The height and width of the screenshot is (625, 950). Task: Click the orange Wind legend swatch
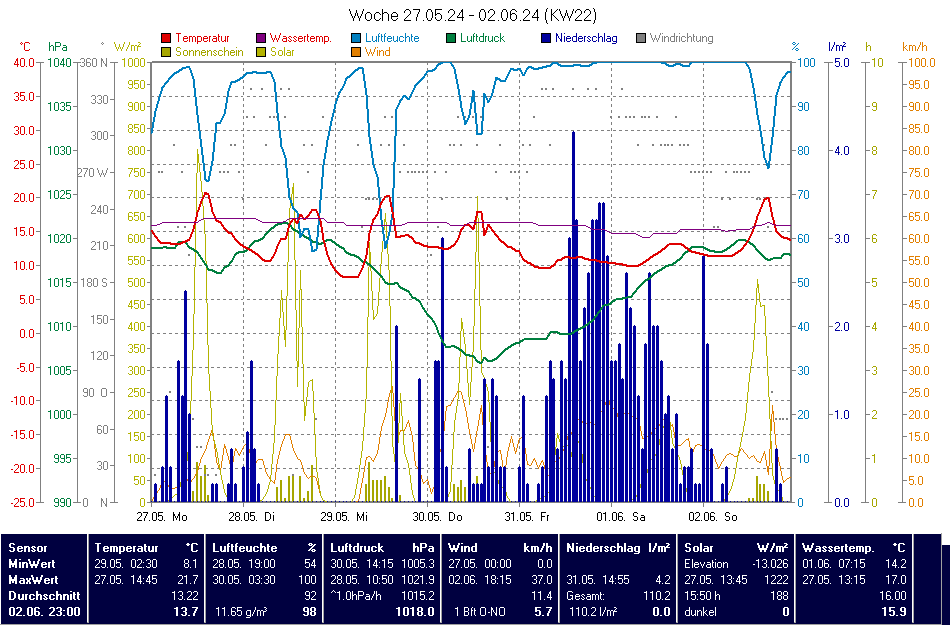click(x=358, y=51)
